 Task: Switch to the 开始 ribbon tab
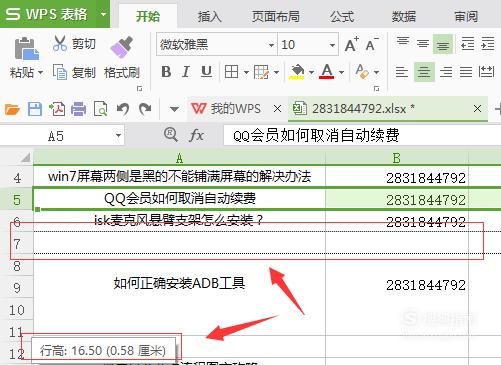coord(148,16)
